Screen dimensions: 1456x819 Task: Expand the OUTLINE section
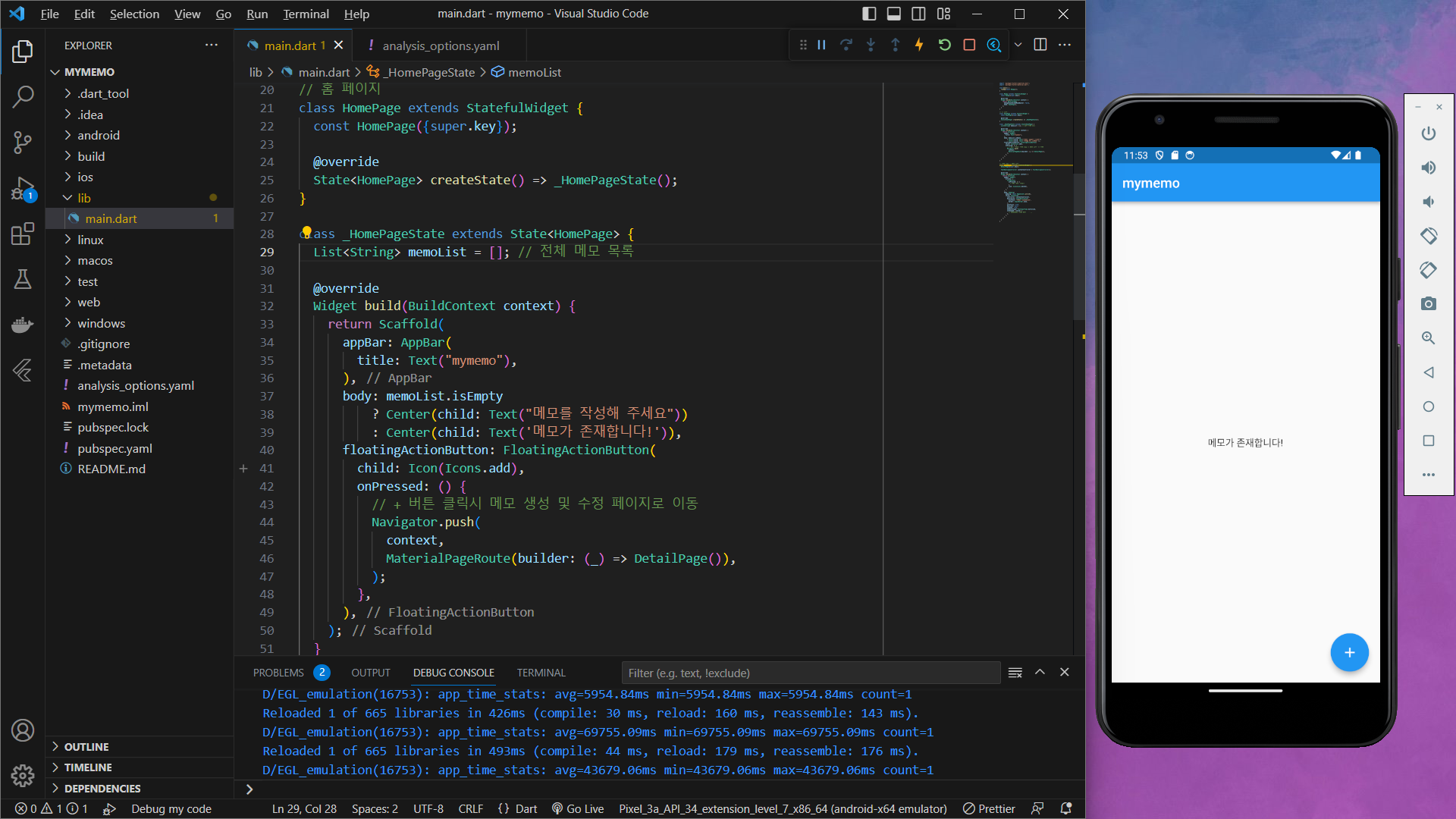pyautogui.click(x=86, y=747)
